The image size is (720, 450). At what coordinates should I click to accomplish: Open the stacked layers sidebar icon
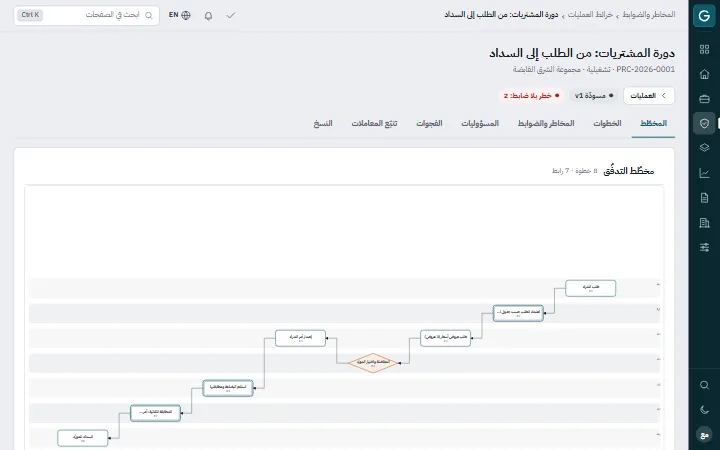coord(704,148)
